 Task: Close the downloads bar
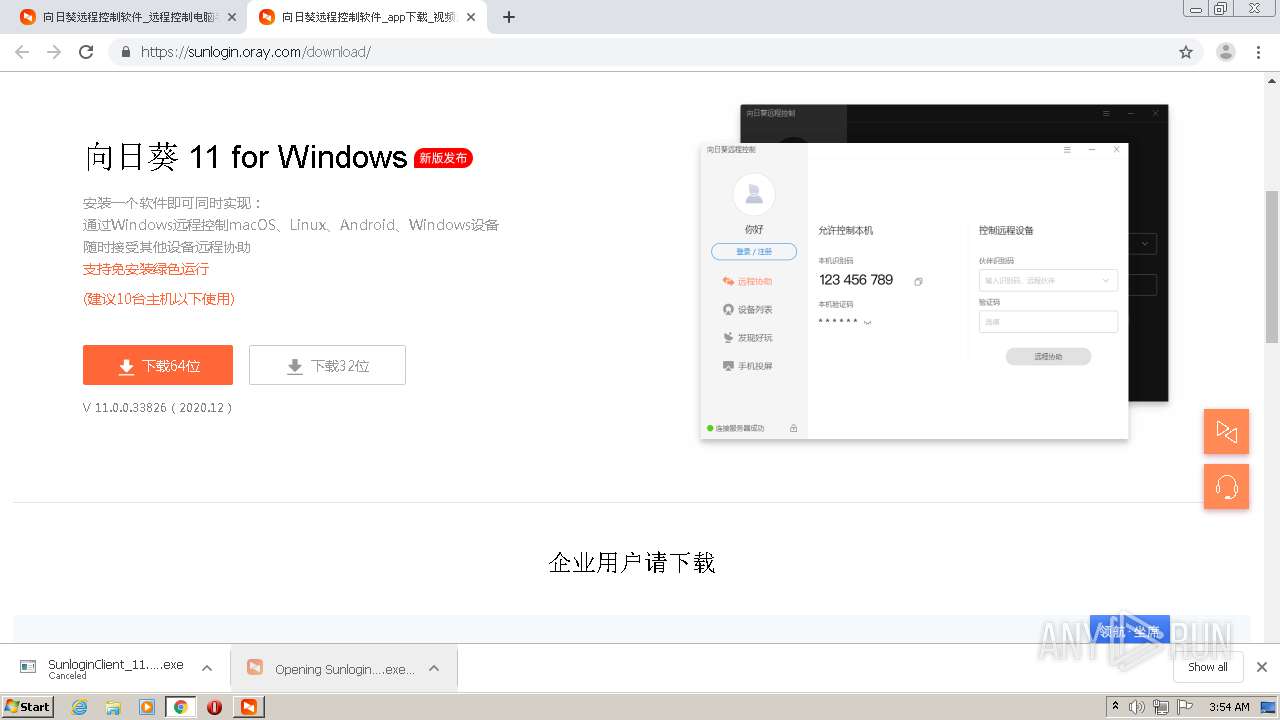(1262, 667)
